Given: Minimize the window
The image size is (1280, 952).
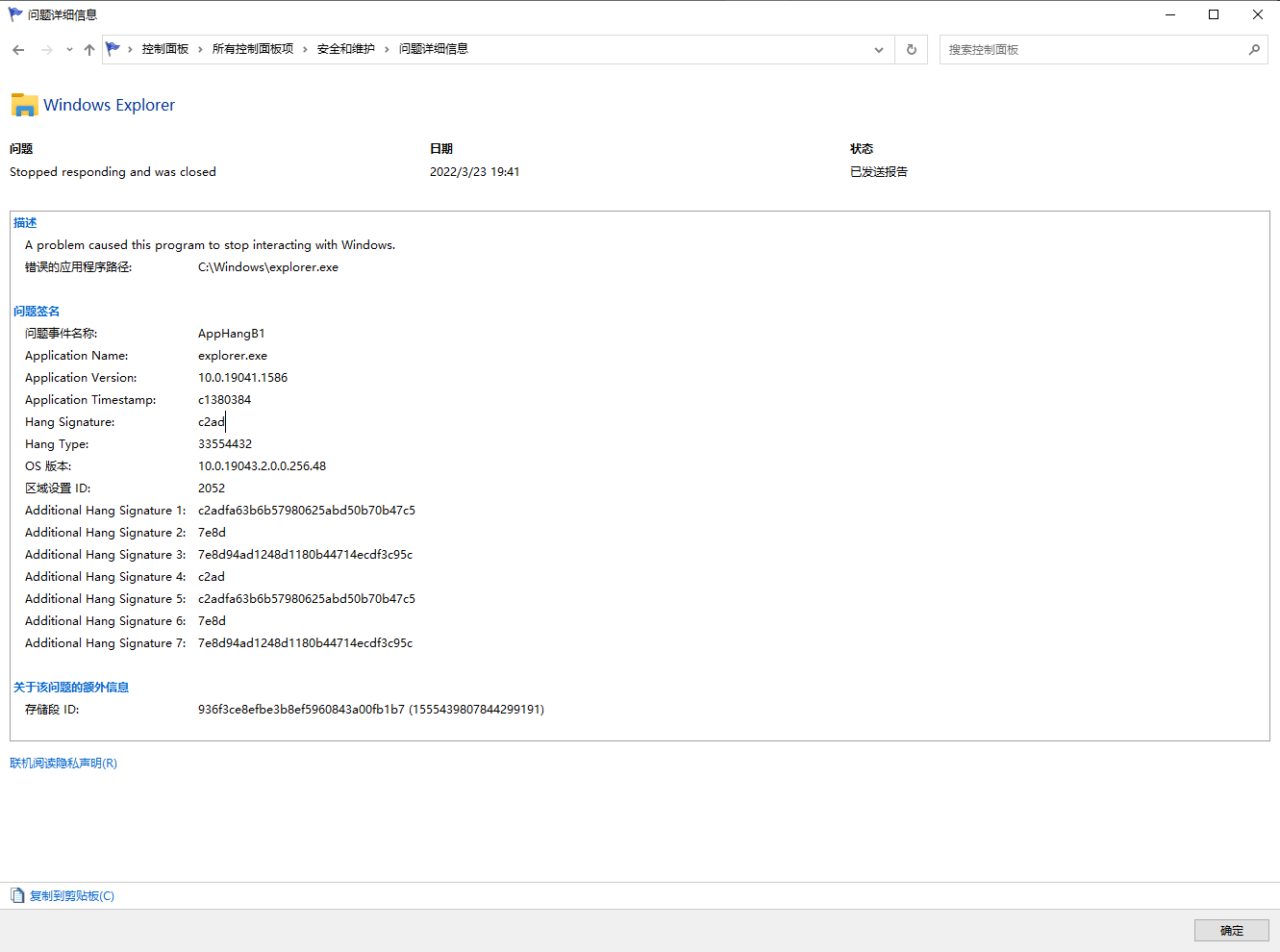Looking at the screenshot, I should coord(1170,14).
